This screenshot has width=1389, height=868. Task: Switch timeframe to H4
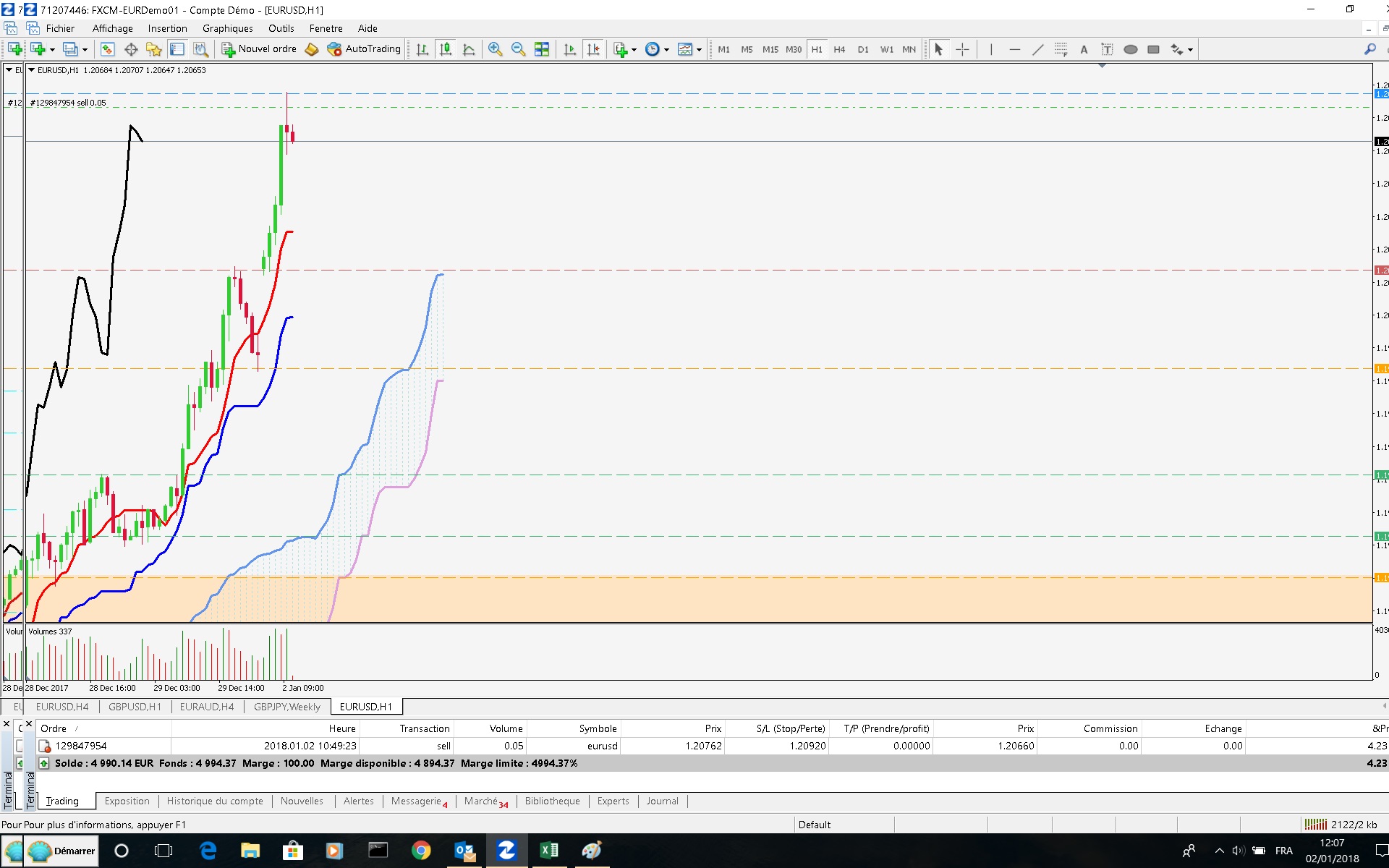[839, 49]
